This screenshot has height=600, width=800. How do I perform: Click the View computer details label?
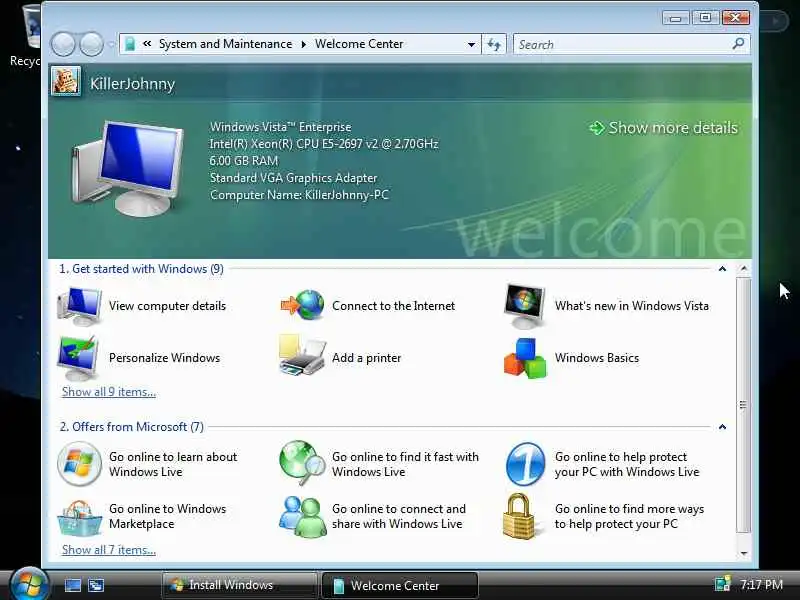[167, 306]
